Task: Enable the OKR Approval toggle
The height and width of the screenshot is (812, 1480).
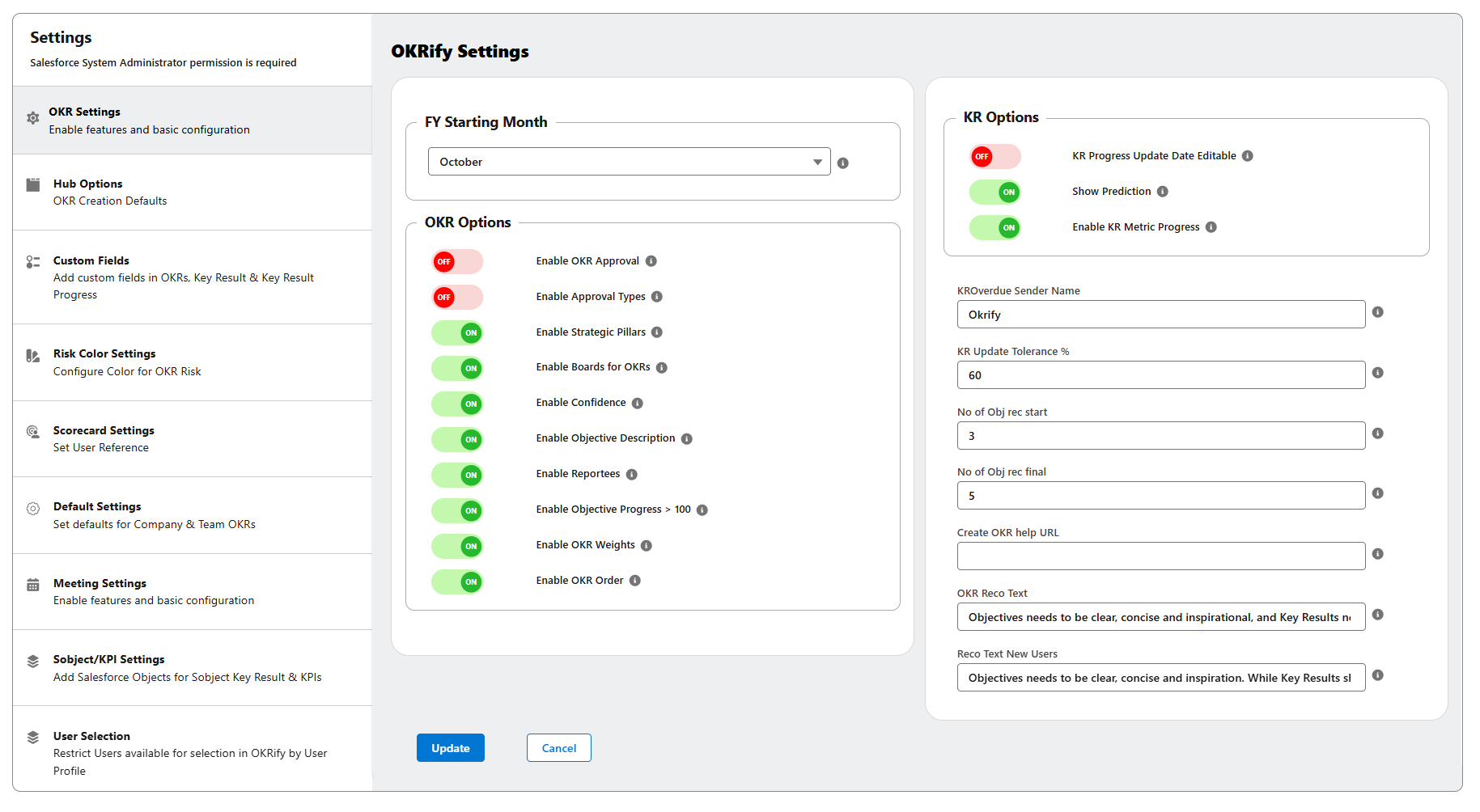Action: [456, 261]
